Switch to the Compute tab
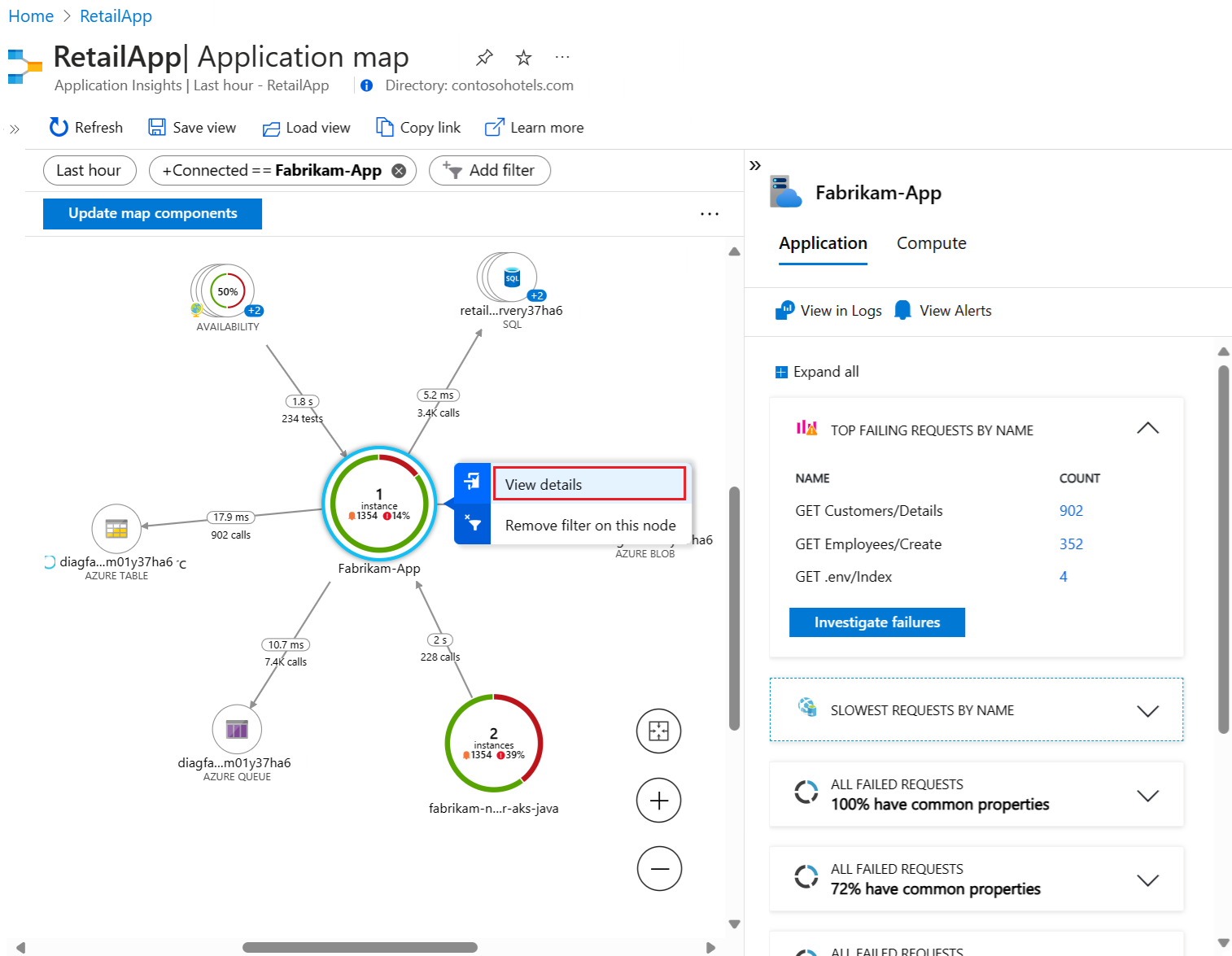Screen dimensions: 1232x956 pos(931,243)
